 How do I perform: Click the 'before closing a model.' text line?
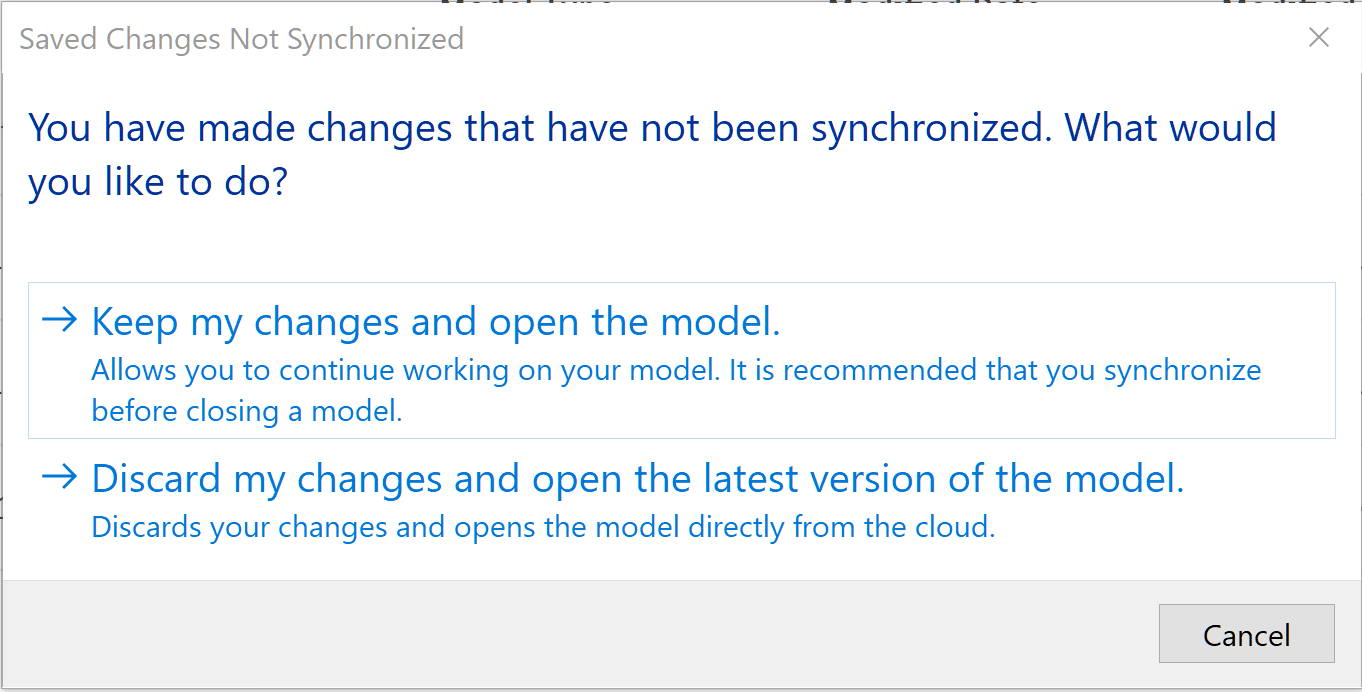[x=246, y=411]
